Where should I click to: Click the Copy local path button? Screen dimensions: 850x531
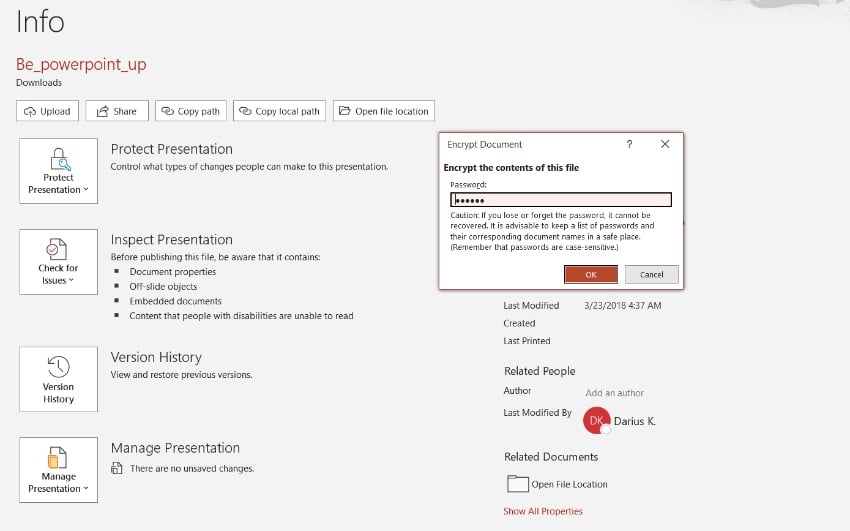[x=279, y=111]
